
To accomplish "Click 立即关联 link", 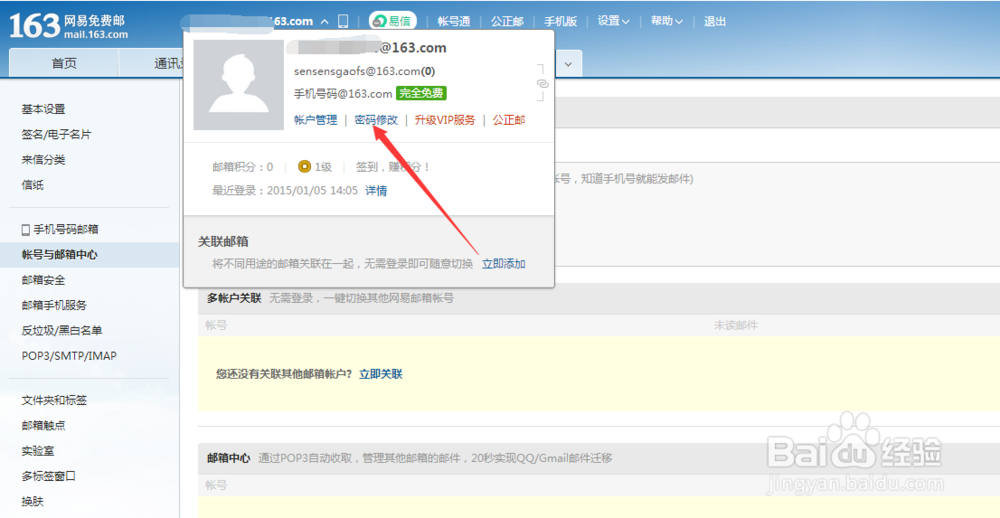I will [381, 374].
